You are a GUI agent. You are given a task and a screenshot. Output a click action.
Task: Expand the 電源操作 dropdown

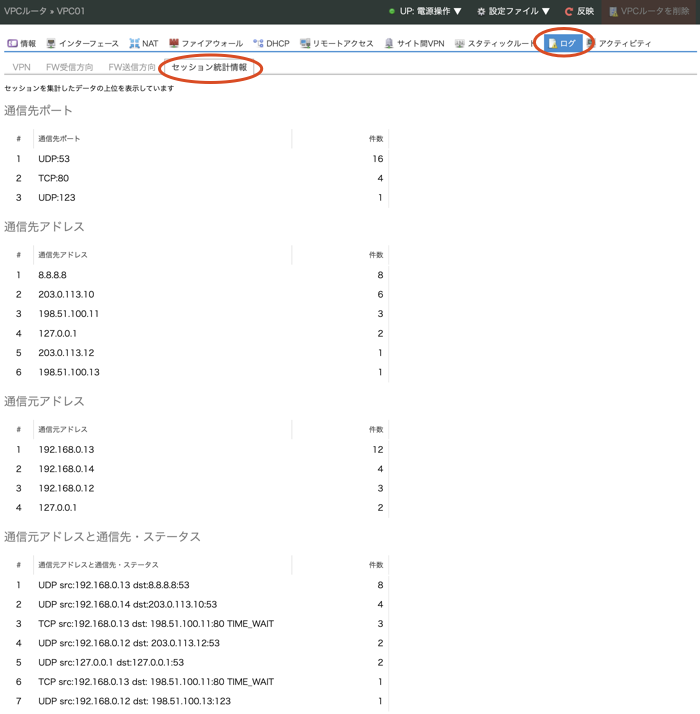pos(429,11)
